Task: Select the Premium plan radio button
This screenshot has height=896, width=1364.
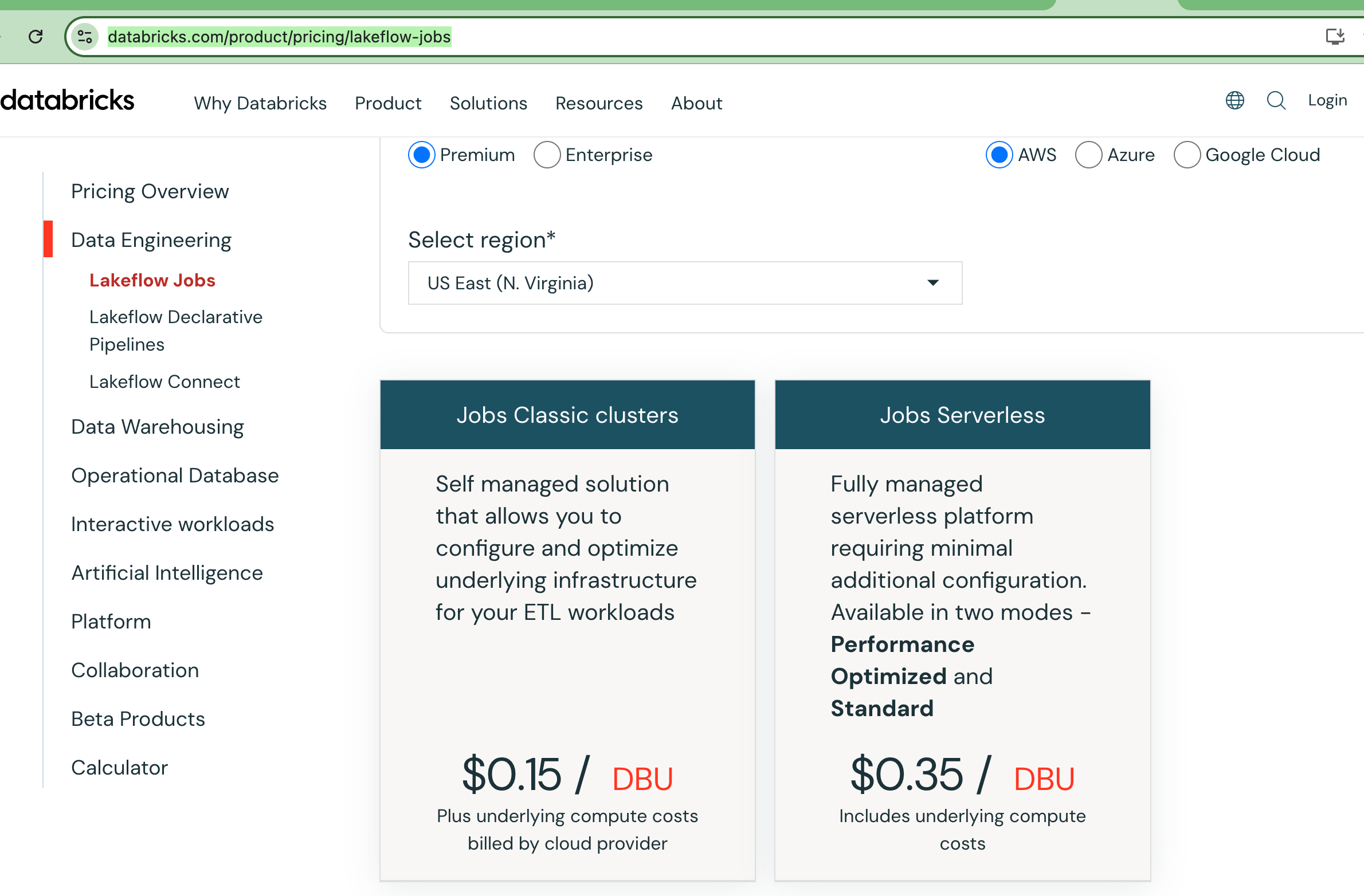Action: 422,155
